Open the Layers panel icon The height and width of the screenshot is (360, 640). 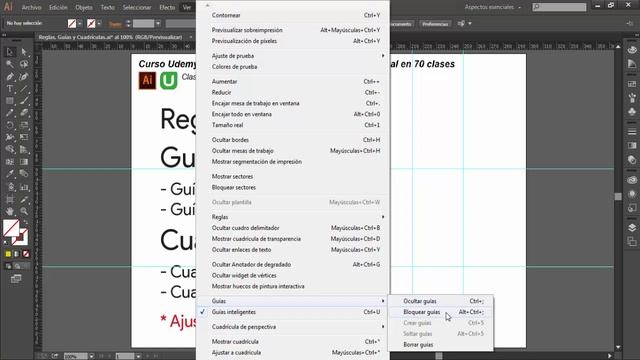coord(632,228)
